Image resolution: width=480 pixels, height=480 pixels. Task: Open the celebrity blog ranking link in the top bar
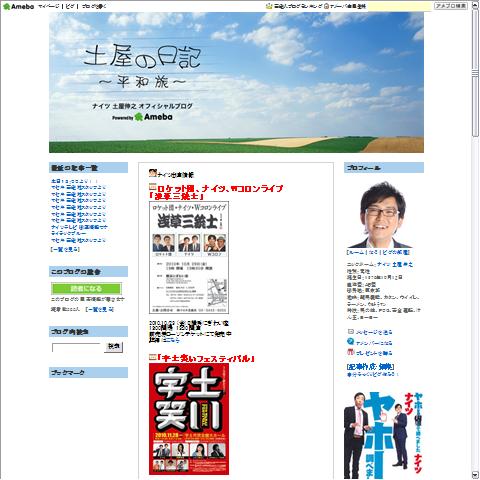tap(298, 6)
